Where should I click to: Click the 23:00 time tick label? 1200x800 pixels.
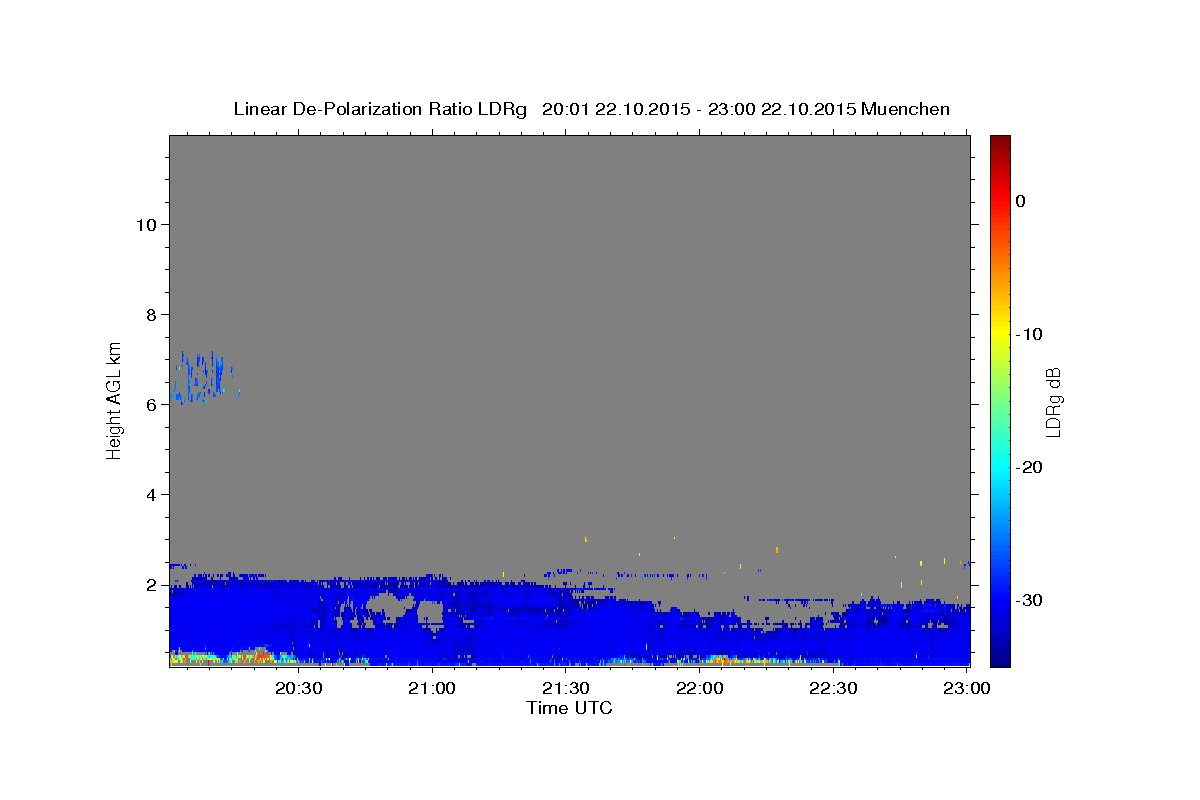(967, 688)
